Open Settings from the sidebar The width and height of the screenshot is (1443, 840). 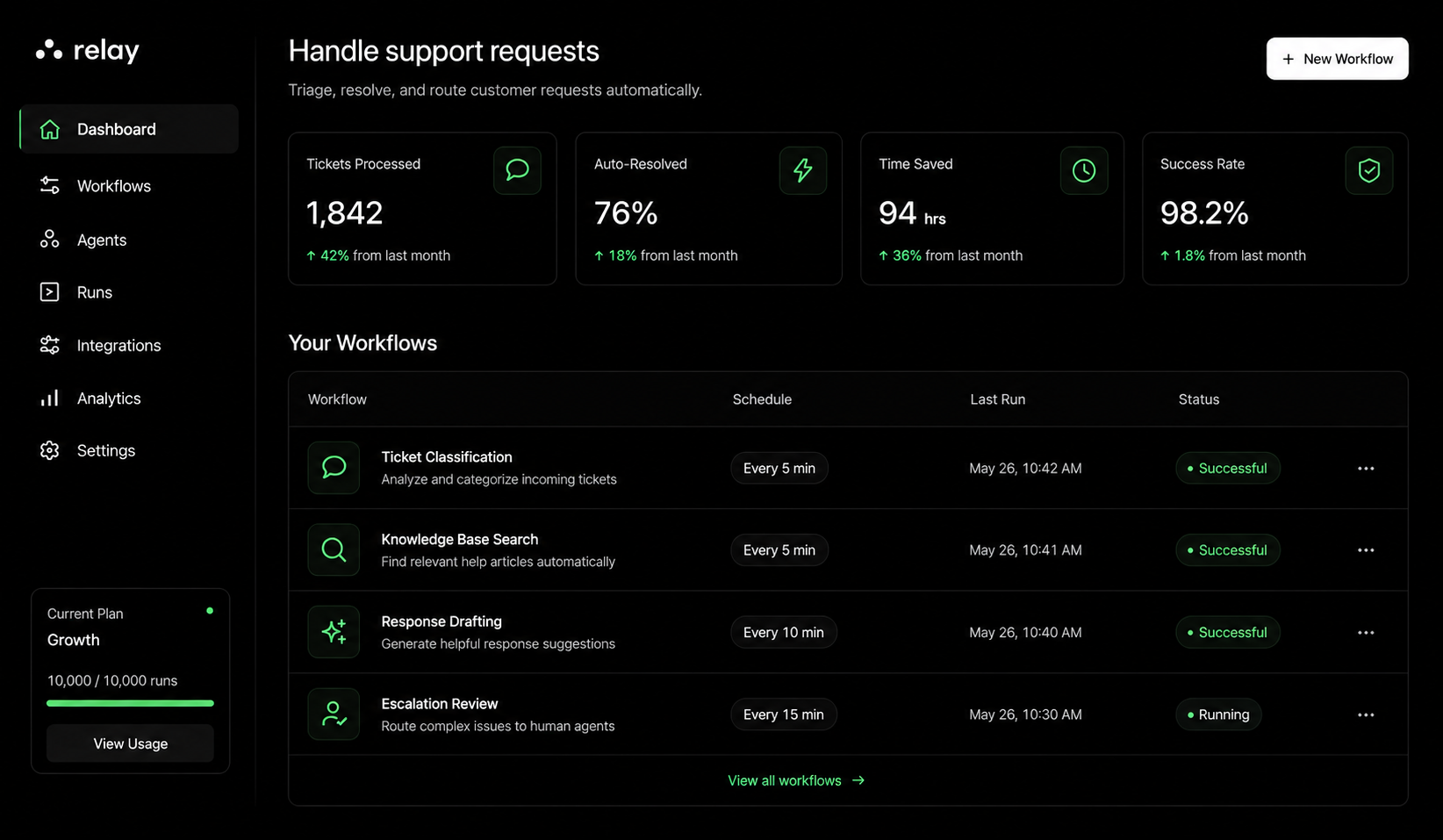click(x=106, y=450)
